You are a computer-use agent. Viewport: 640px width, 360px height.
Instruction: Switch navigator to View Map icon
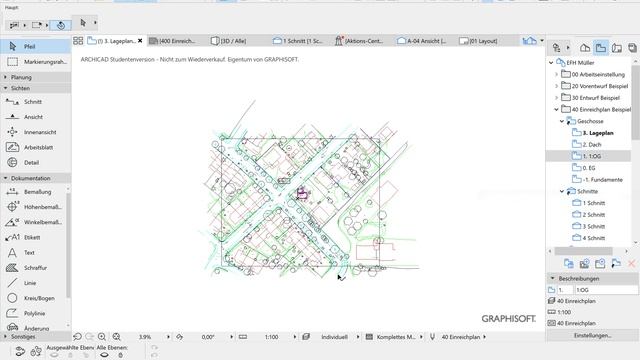[x=601, y=48]
